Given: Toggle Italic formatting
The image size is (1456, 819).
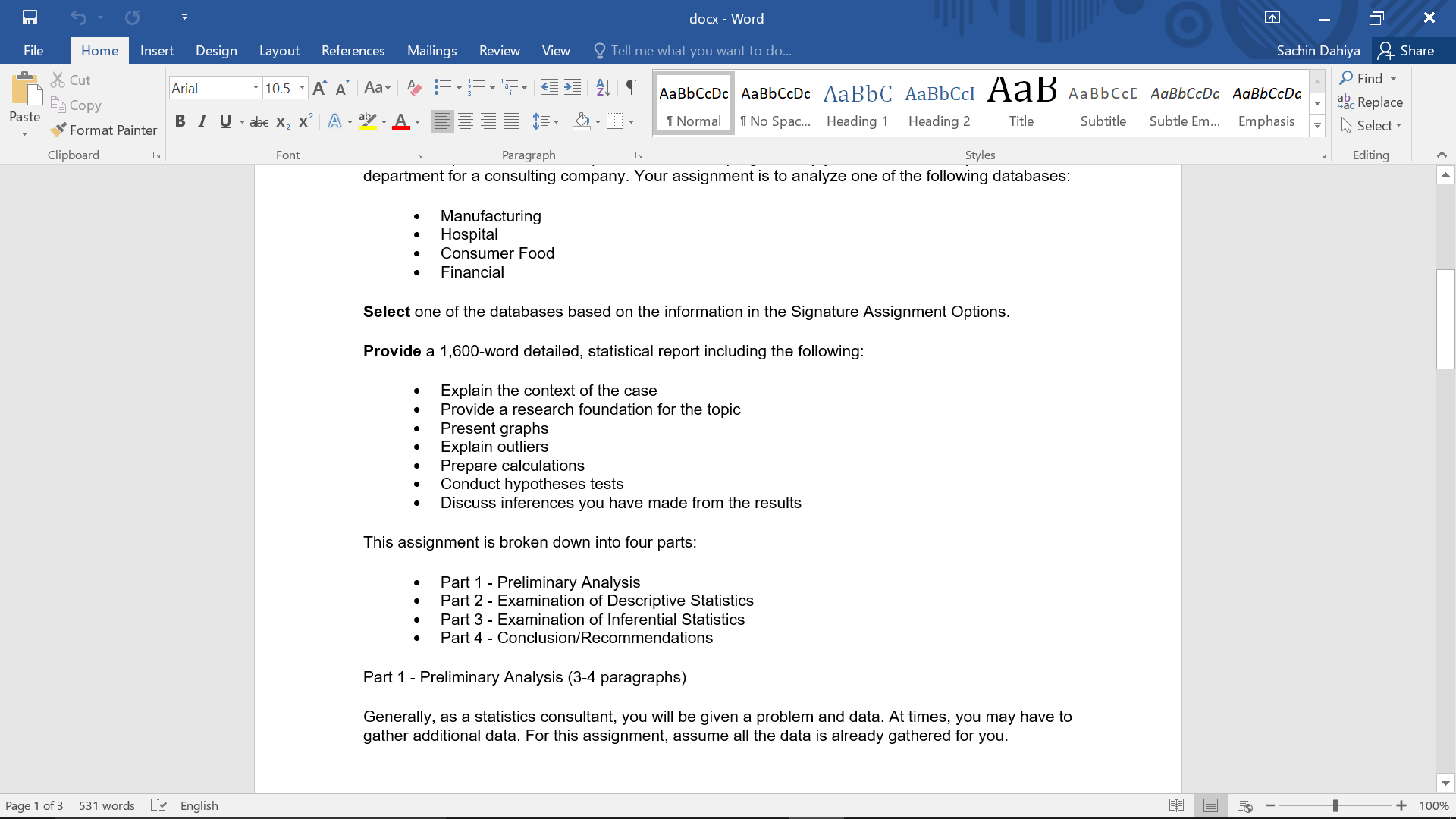Looking at the screenshot, I should pyautogui.click(x=202, y=121).
